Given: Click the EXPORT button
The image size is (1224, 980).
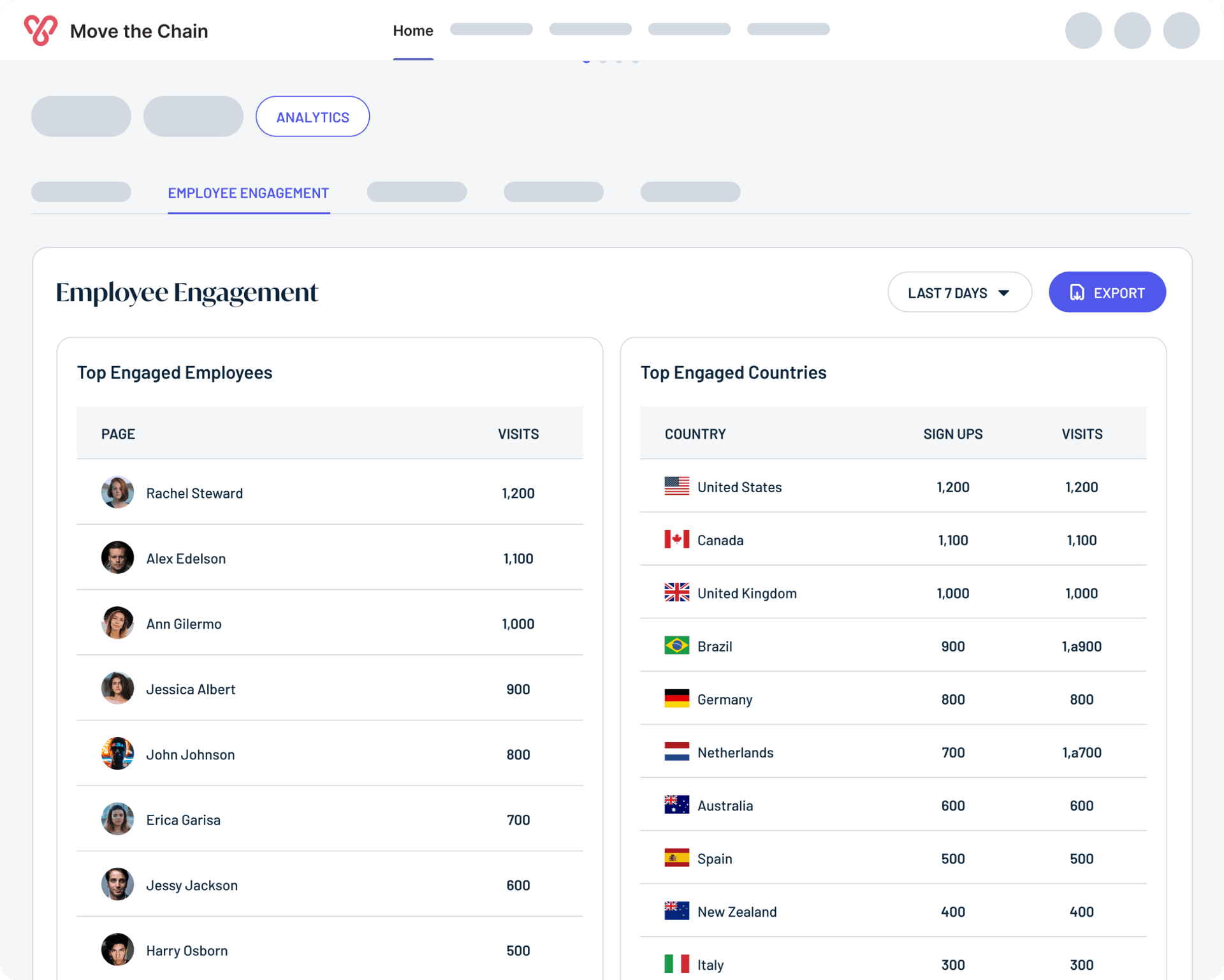Looking at the screenshot, I should pos(1107,293).
